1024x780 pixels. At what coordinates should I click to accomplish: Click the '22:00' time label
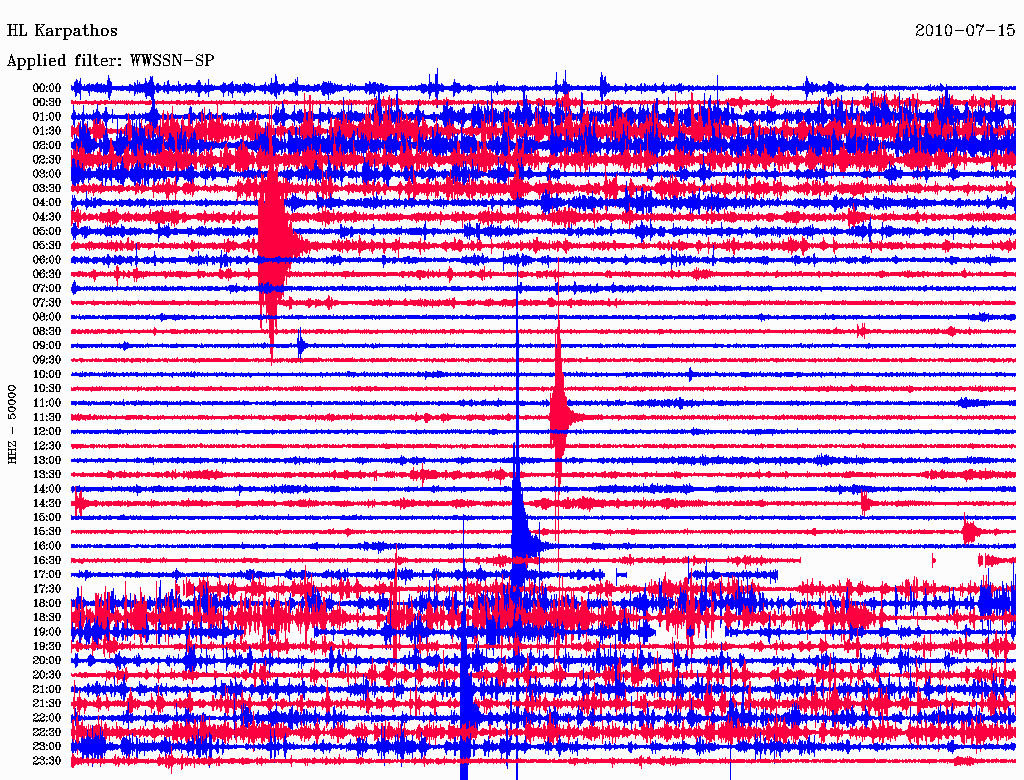[x=46, y=717]
